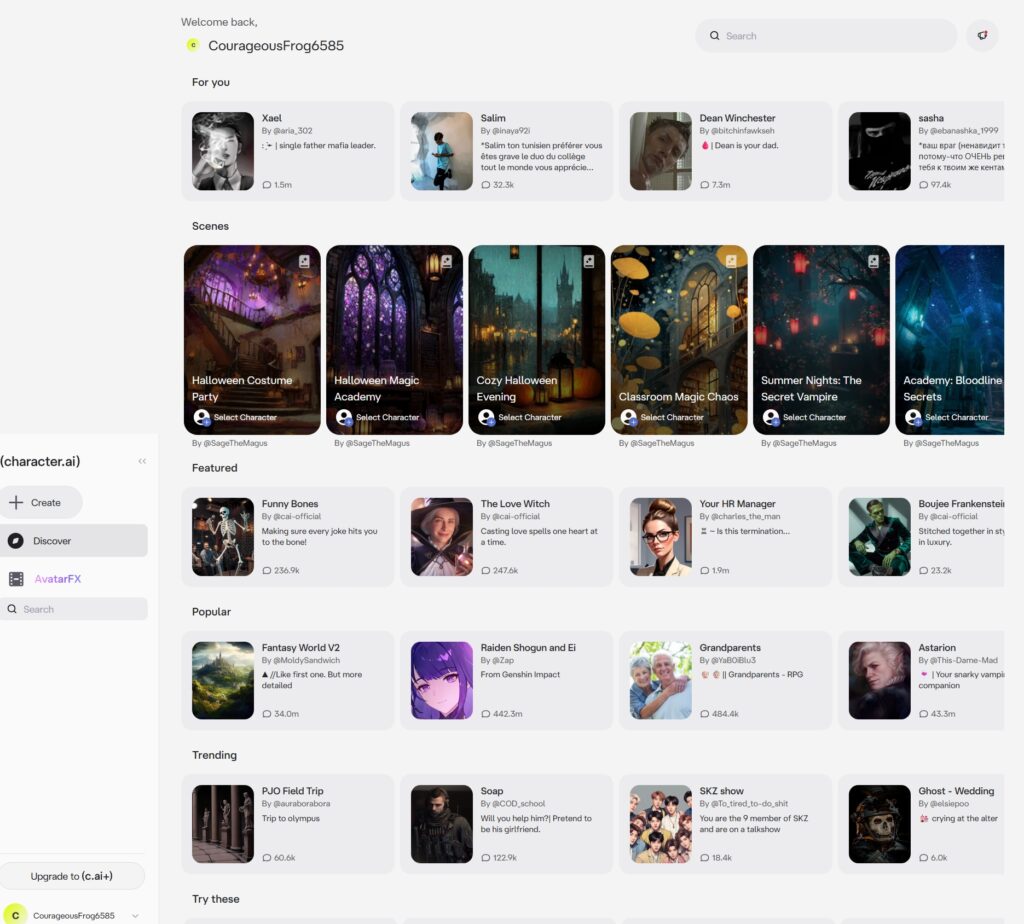Click the Discover compass icon

pyautogui.click(x=16, y=541)
